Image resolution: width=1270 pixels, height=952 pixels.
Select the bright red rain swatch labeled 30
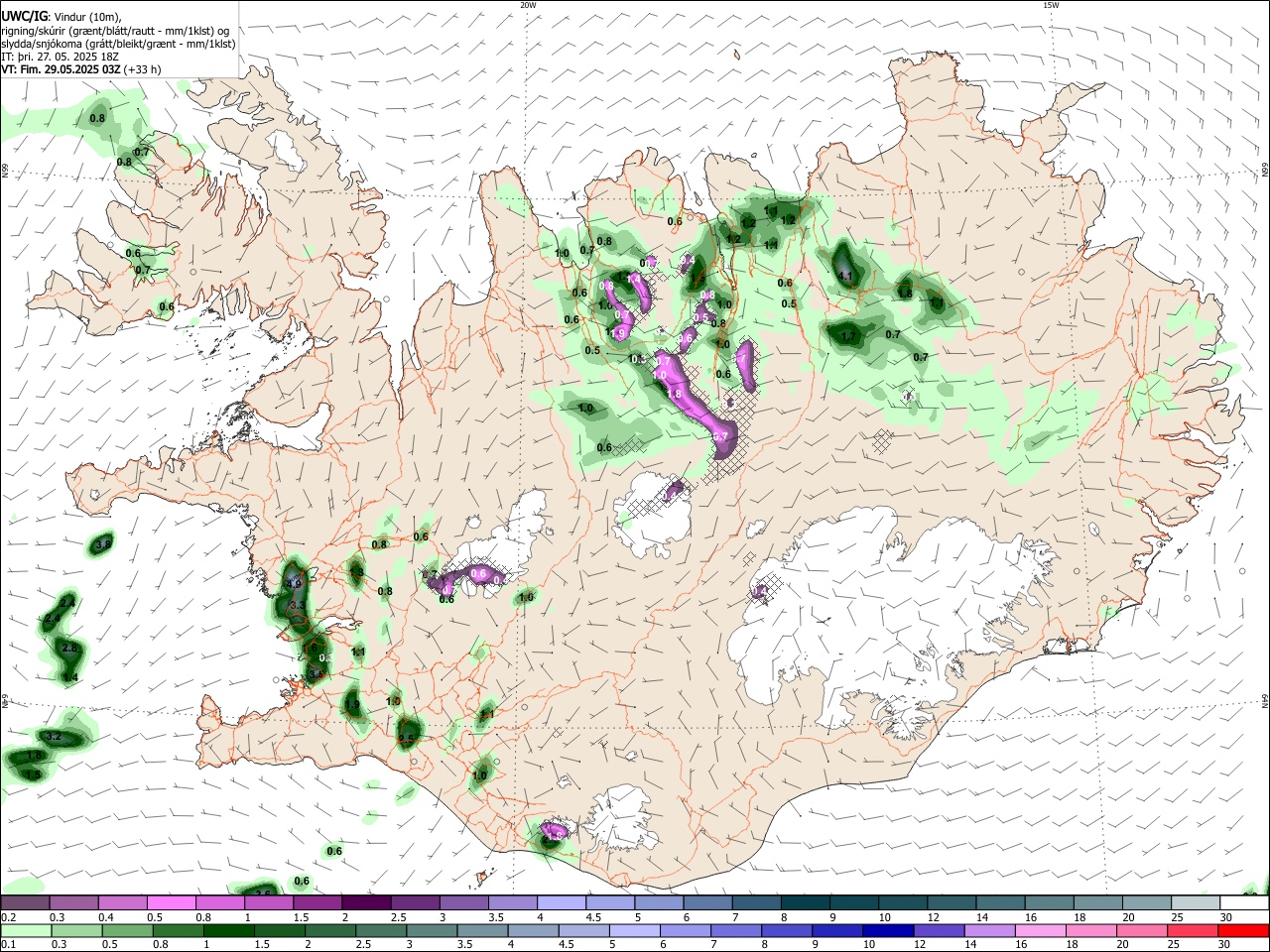pyautogui.click(x=1245, y=930)
